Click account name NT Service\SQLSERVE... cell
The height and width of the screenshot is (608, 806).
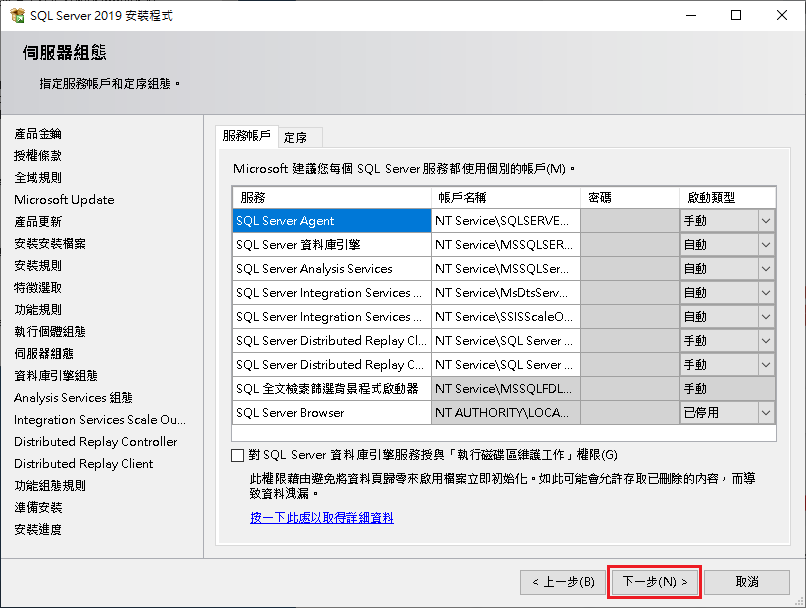click(x=506, y=221)
